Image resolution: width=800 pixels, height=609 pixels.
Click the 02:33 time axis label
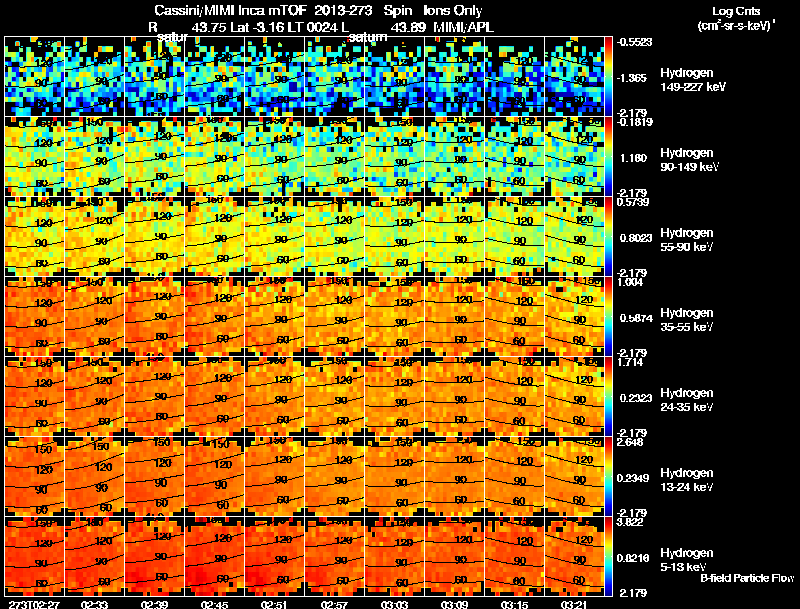(x=94, y=604)
